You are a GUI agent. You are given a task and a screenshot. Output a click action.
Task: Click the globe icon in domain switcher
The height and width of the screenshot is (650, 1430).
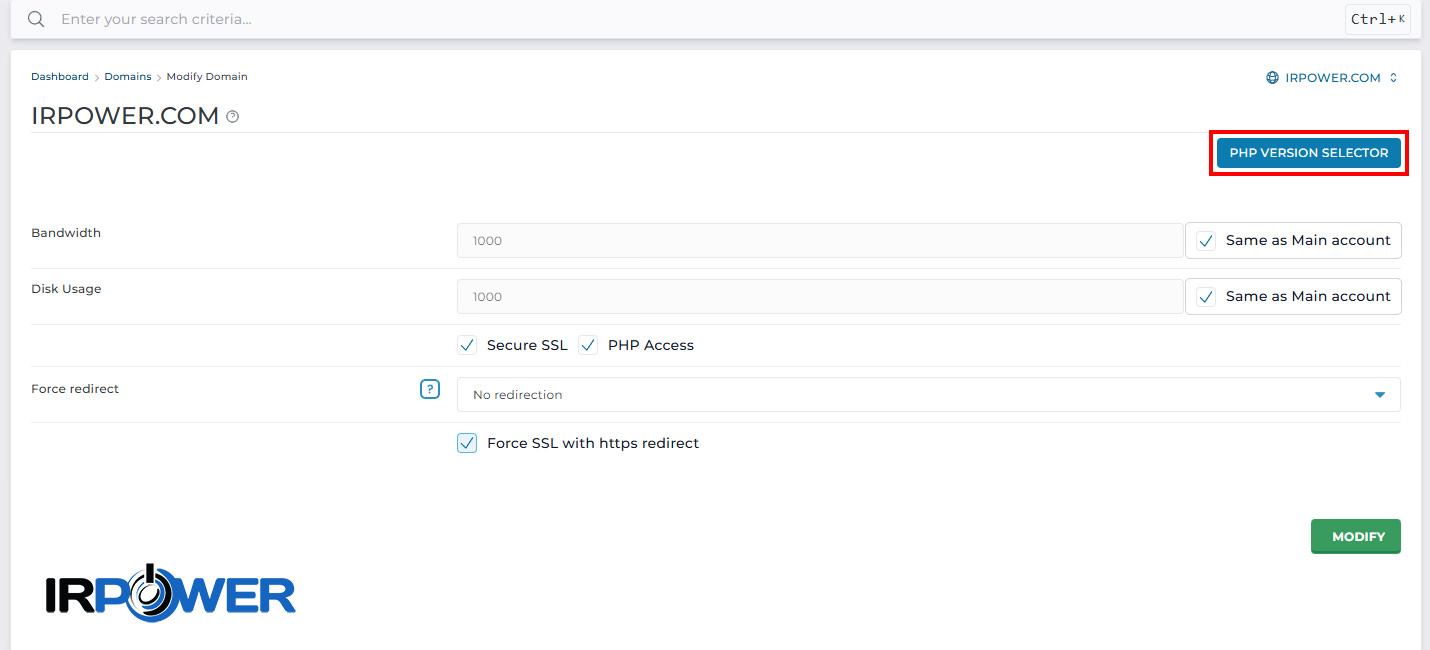(x=1272, y=77)
